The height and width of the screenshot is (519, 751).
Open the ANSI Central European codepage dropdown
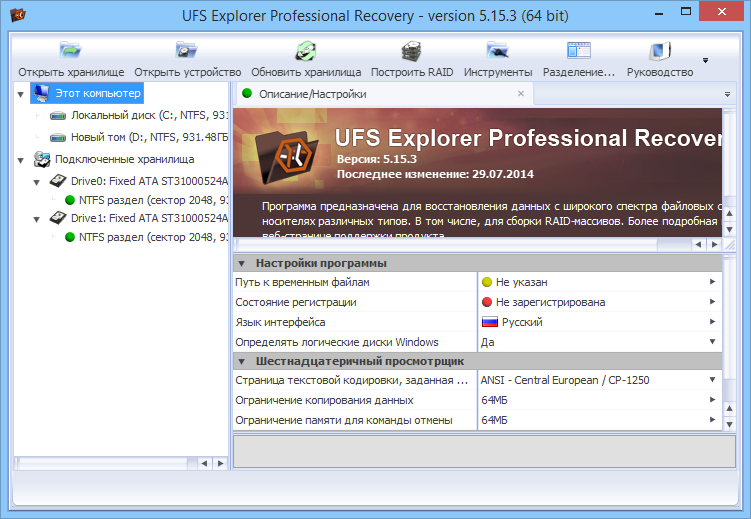pyautogui.click(x=713, y=380)
